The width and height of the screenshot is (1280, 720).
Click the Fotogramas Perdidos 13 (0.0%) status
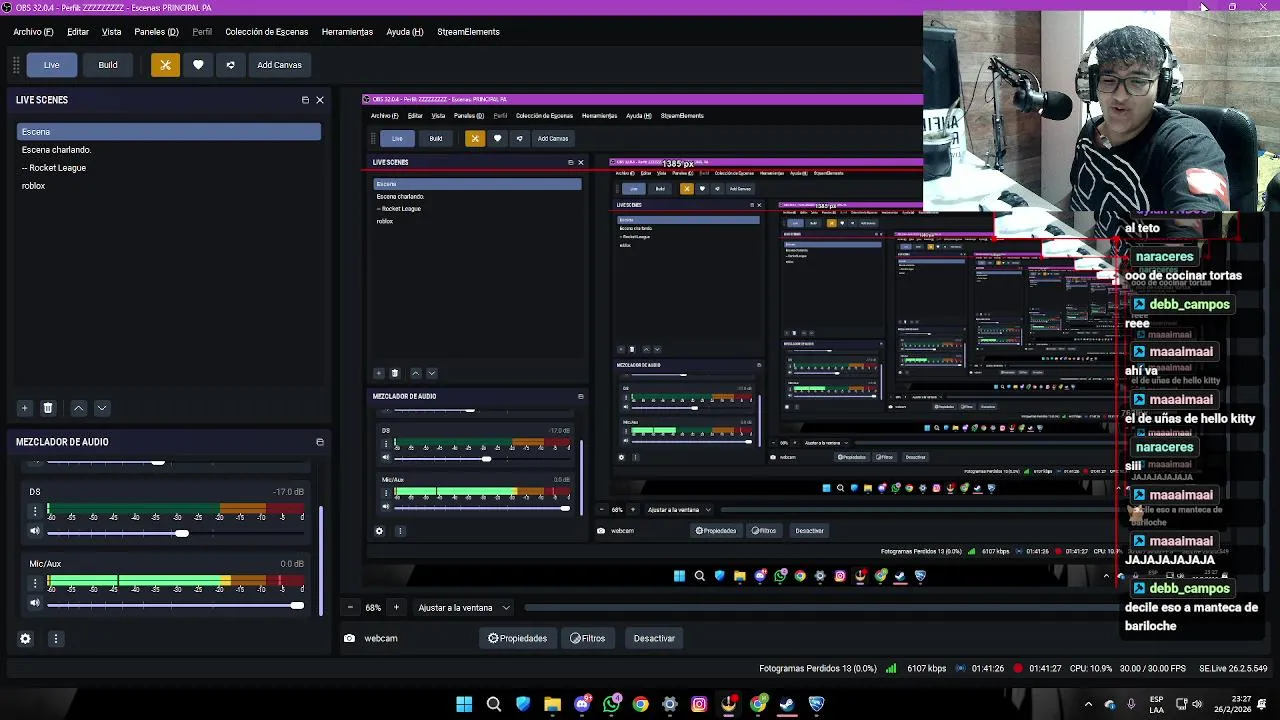tap(818, 669)
